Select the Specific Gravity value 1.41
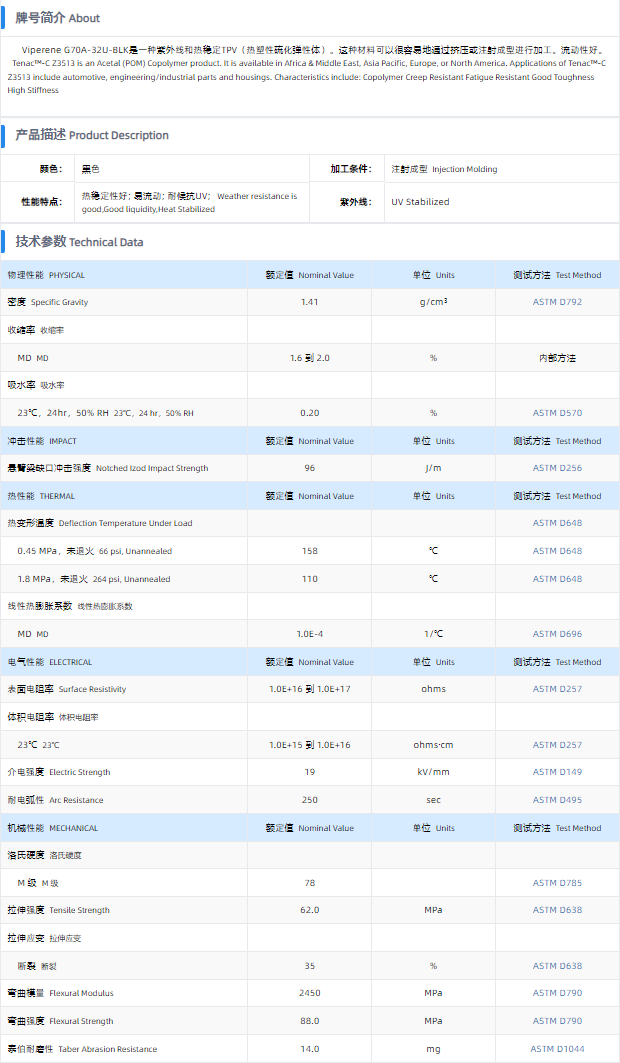 pos(309,302)
